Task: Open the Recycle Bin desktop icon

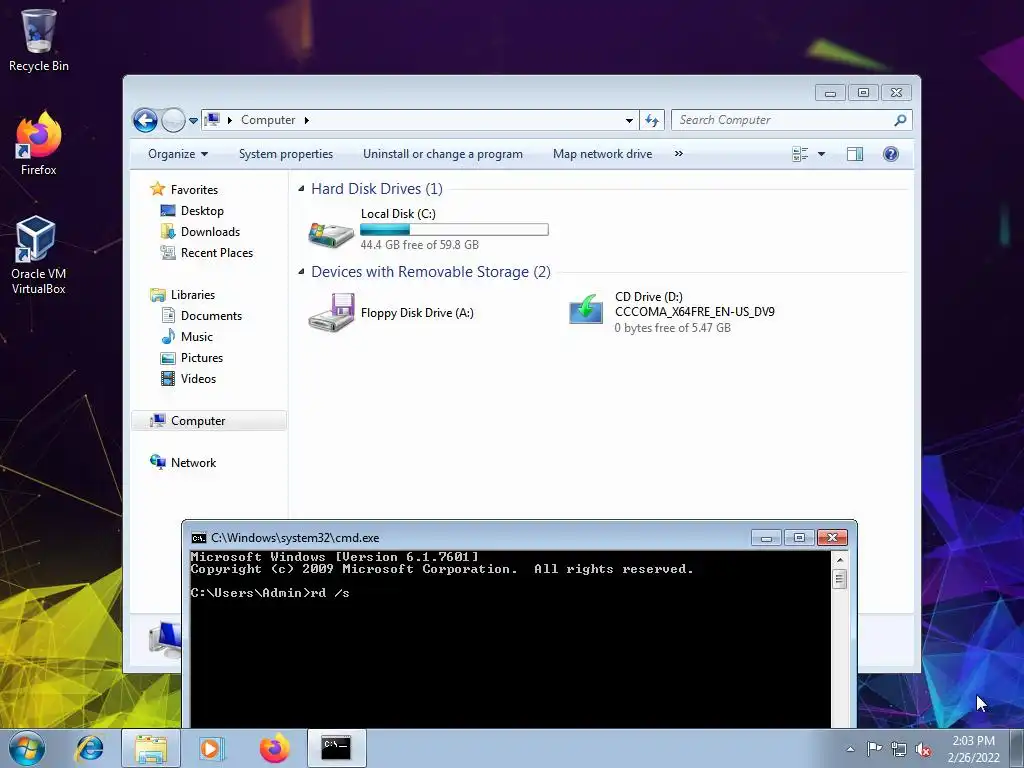Action: click(39, 39)
